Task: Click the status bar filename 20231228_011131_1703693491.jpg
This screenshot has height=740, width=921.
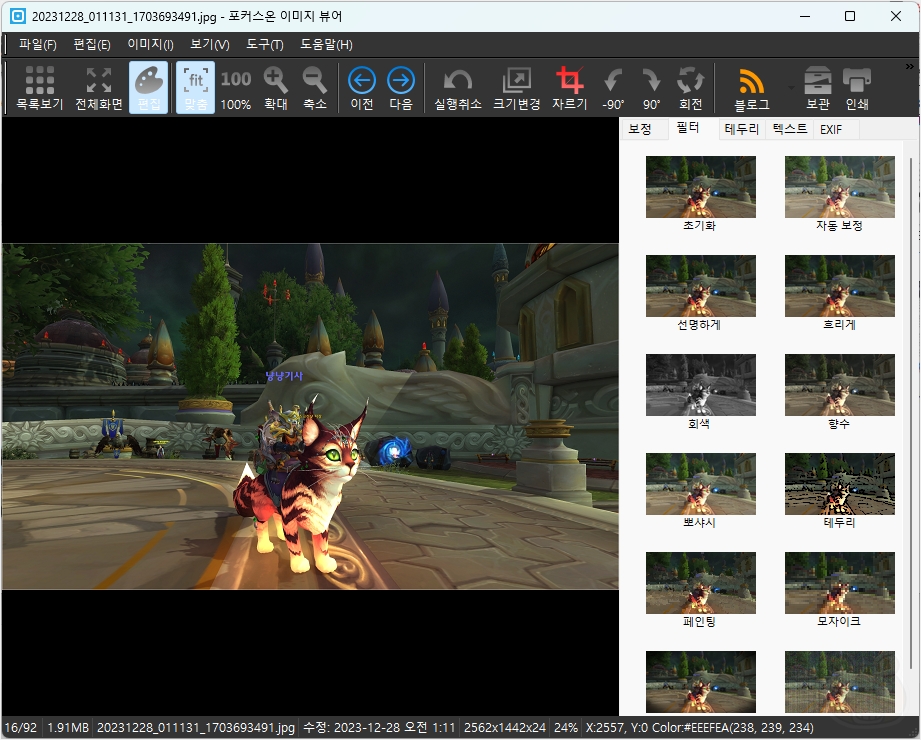Action: click(196, 728)
